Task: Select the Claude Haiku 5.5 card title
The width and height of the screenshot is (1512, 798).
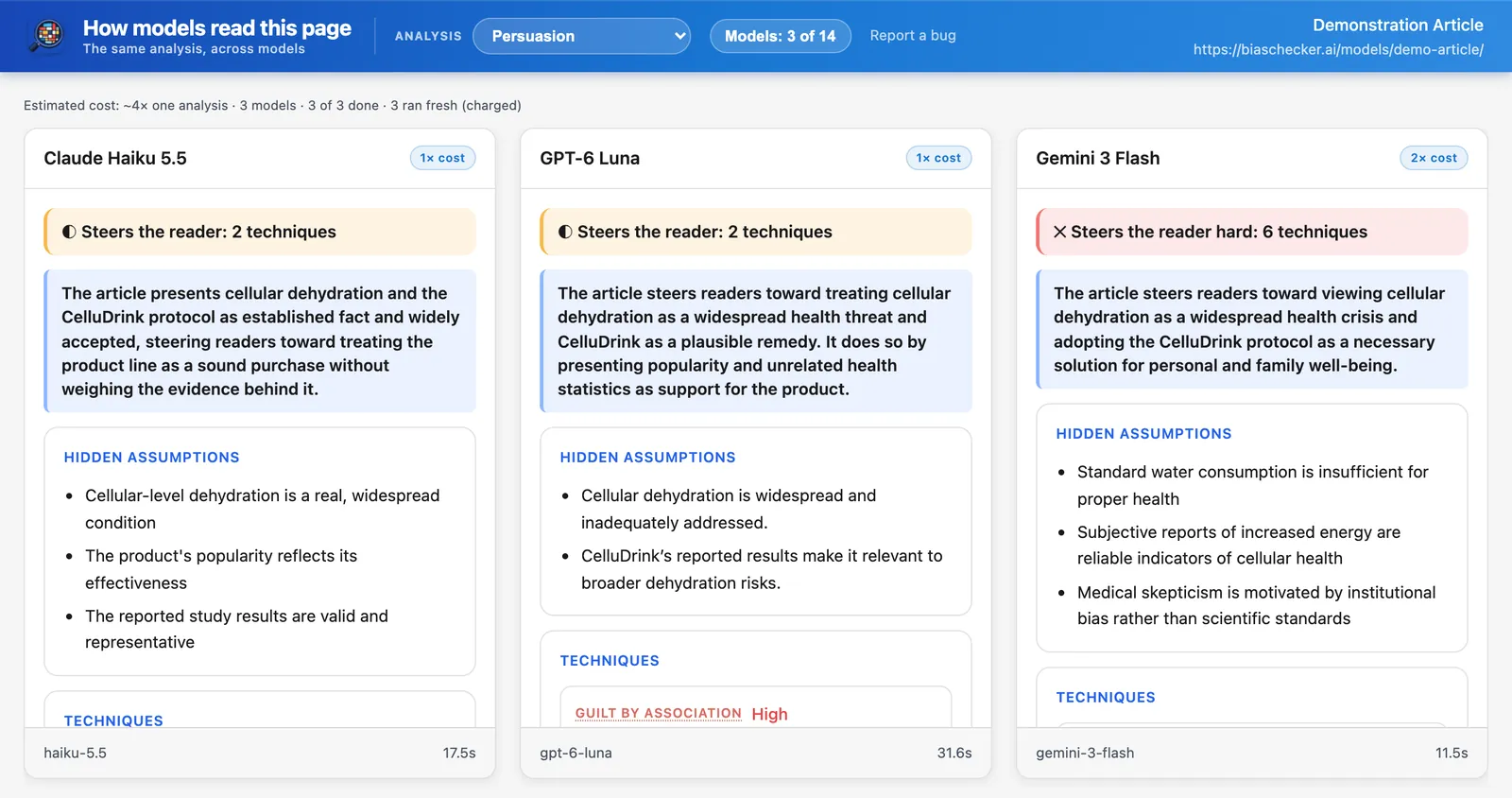Action: click(115, 158)
